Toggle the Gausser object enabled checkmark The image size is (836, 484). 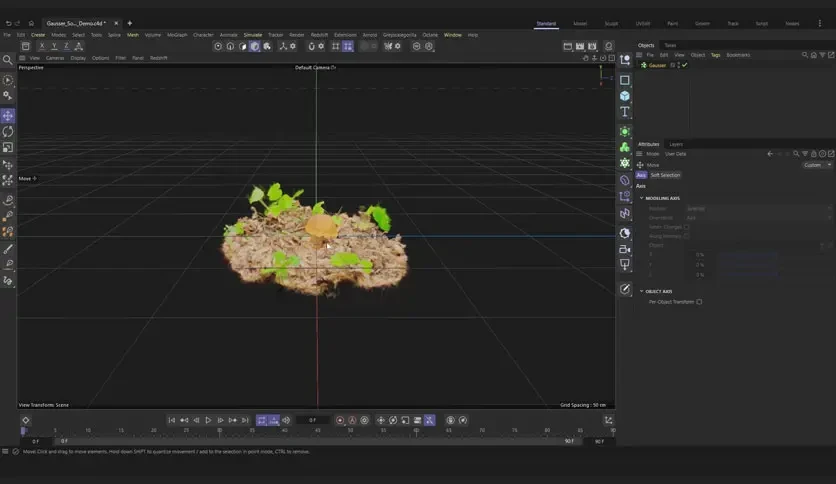point(685,65)
